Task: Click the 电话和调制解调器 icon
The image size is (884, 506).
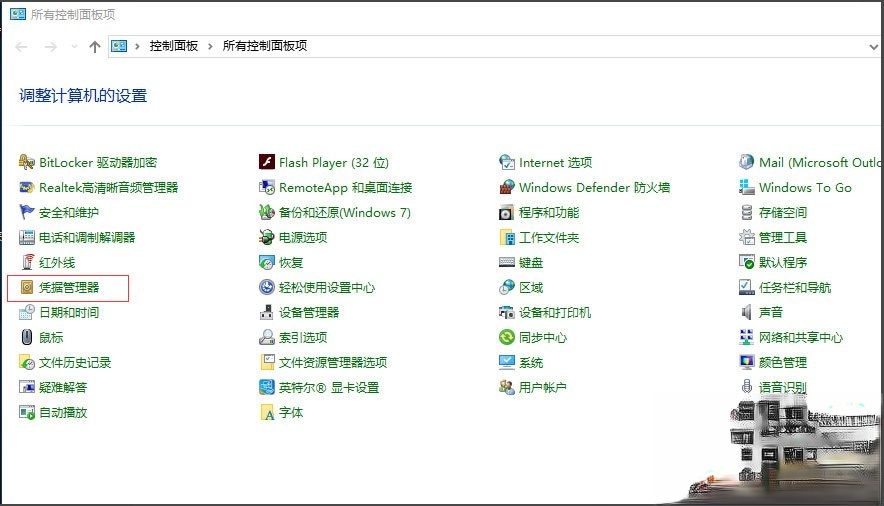Action: tap(26, 237)
